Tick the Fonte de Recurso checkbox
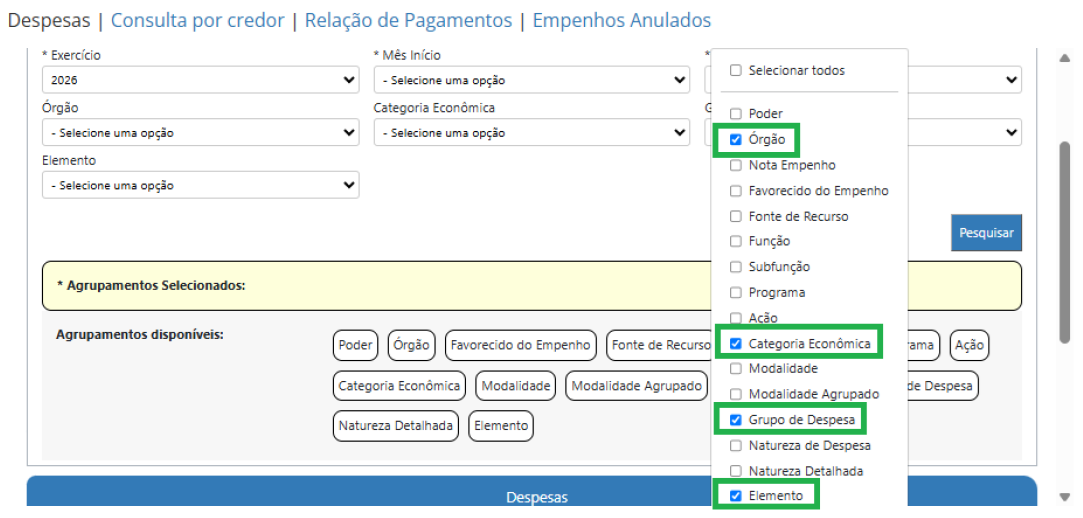 coord(736,216)
